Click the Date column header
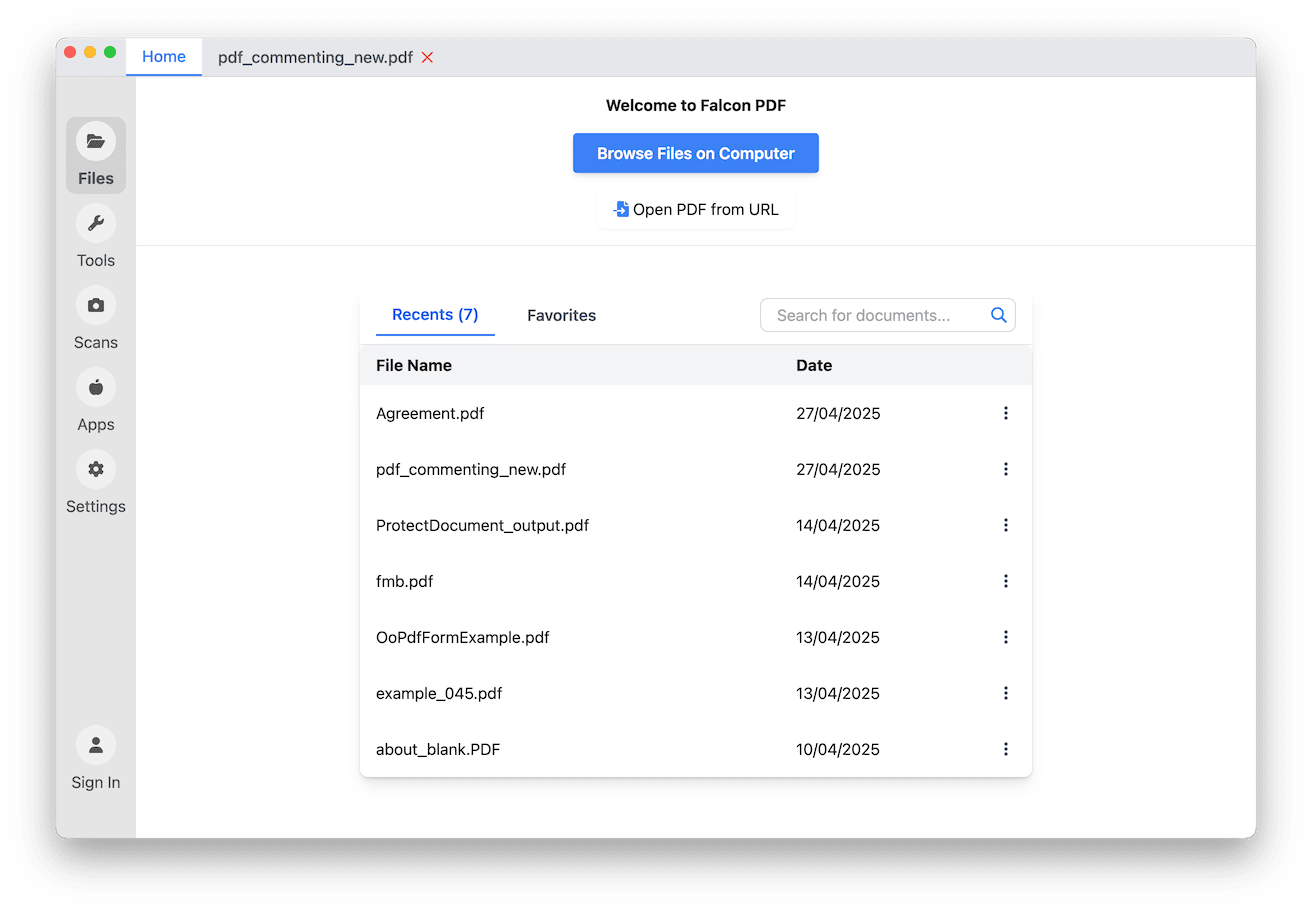Viewport: 1312px width, 912px height. point(814,365)
